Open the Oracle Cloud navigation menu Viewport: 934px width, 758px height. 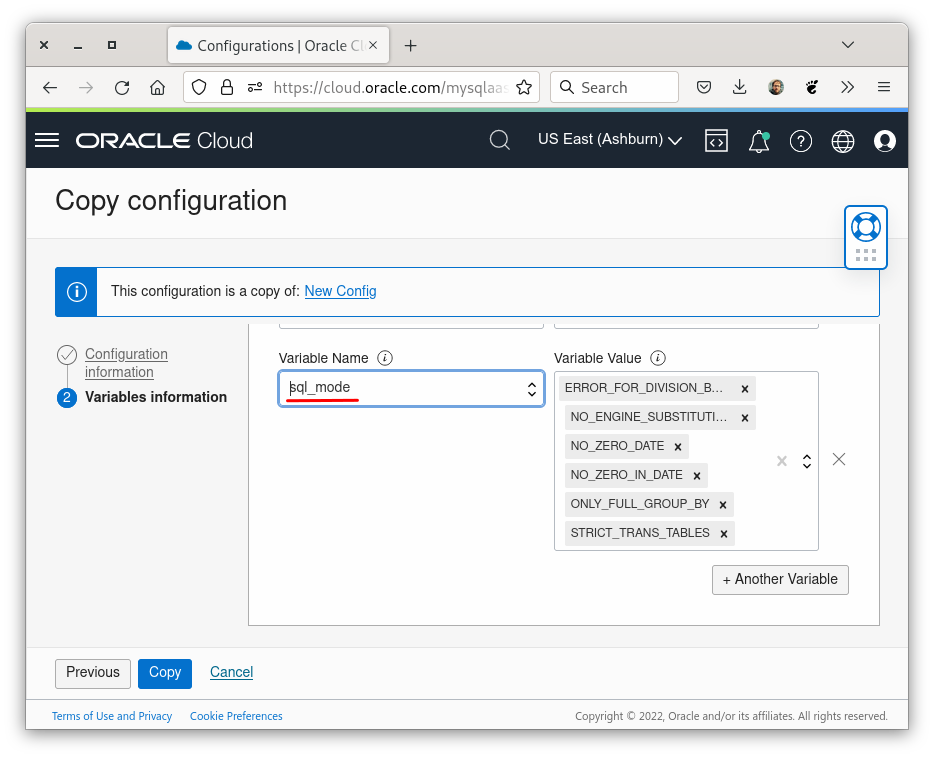click(46, 140)
